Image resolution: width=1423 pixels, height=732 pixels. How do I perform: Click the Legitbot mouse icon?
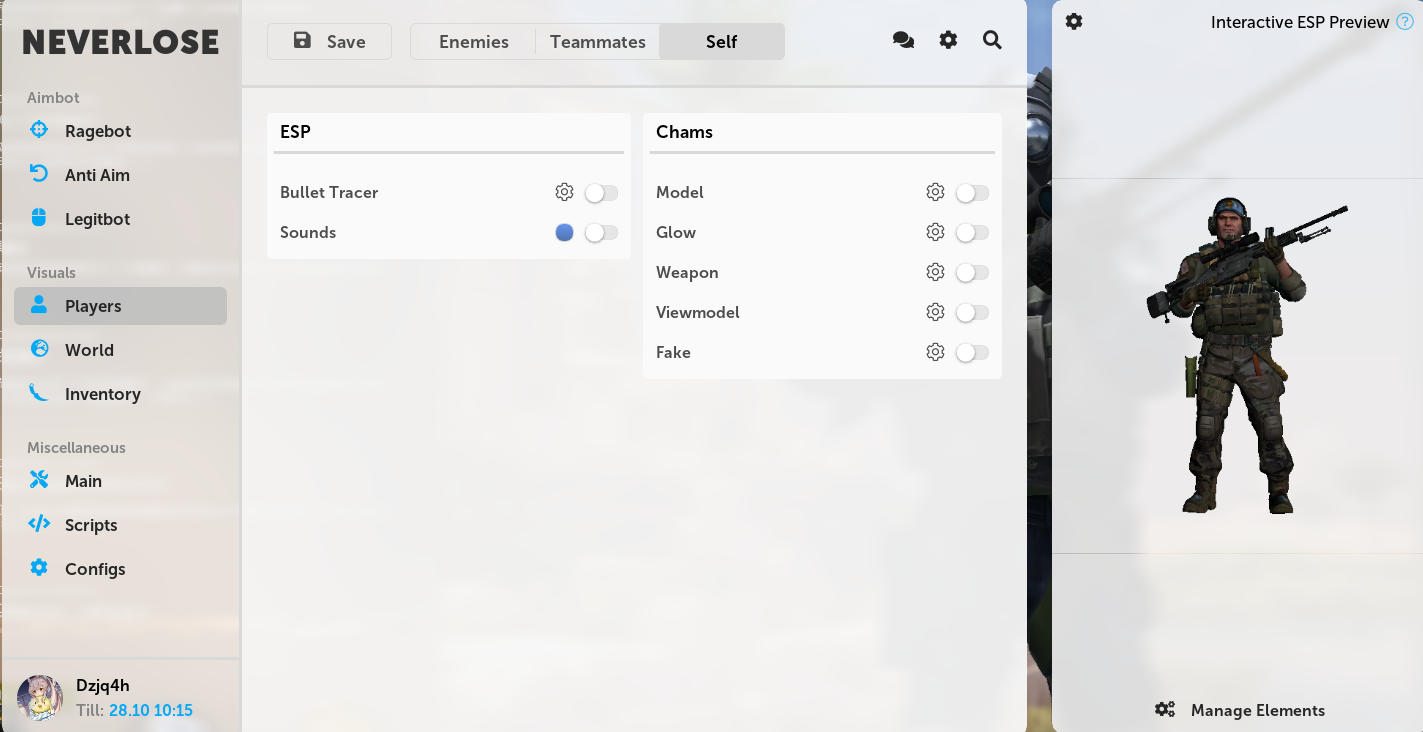pos(39,218)
